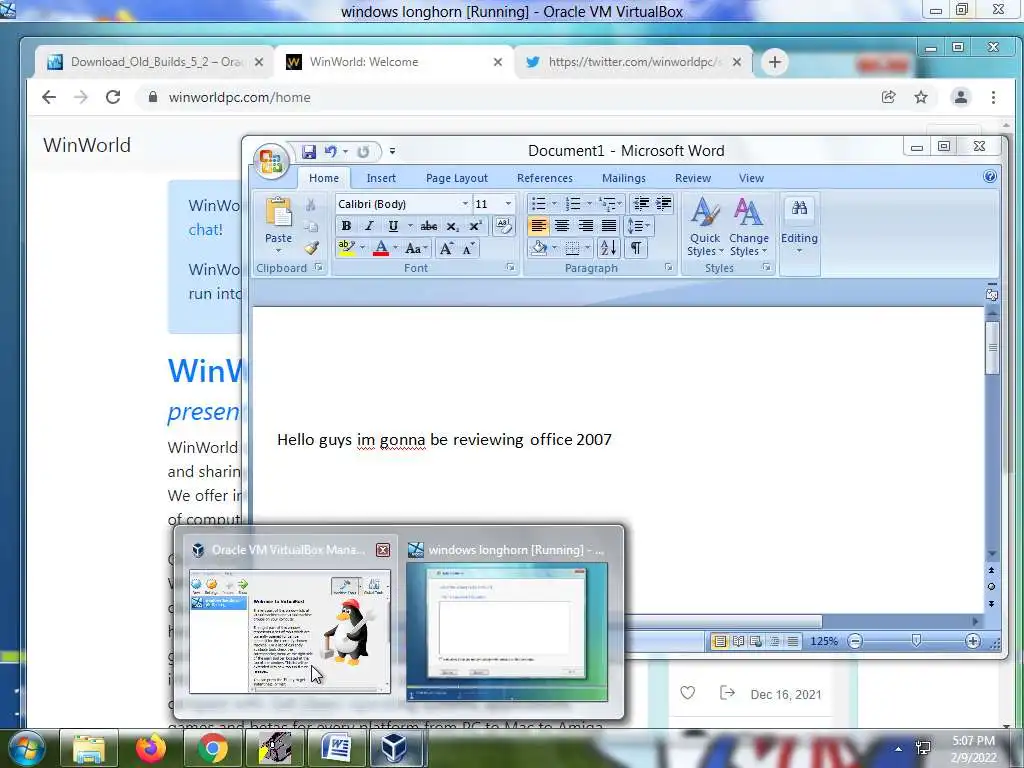Switch to Web Layout view

pyautogui.click(x=756, y=641)
